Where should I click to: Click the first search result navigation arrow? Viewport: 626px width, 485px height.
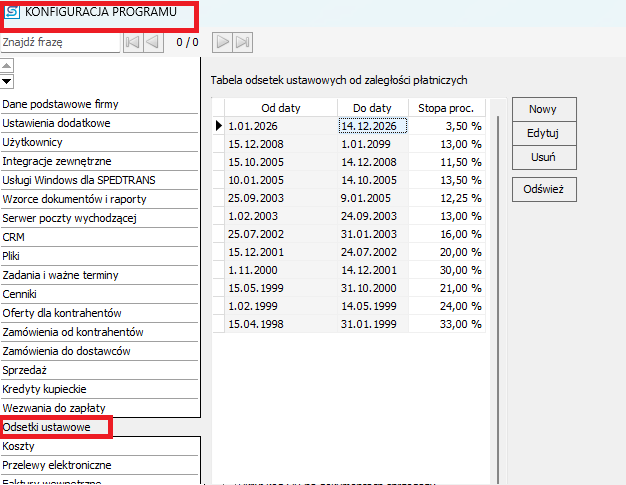(x=133, y=42)
